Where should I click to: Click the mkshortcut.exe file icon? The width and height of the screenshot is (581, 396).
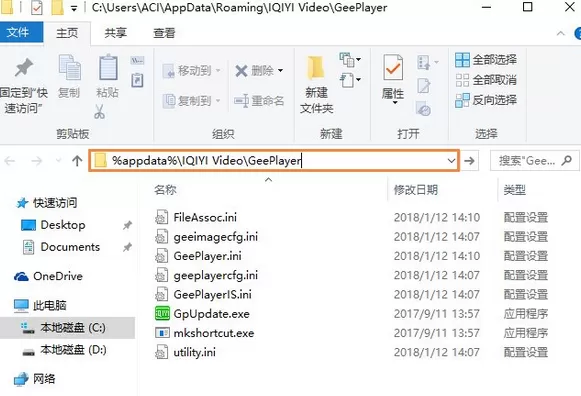(162, 333)
